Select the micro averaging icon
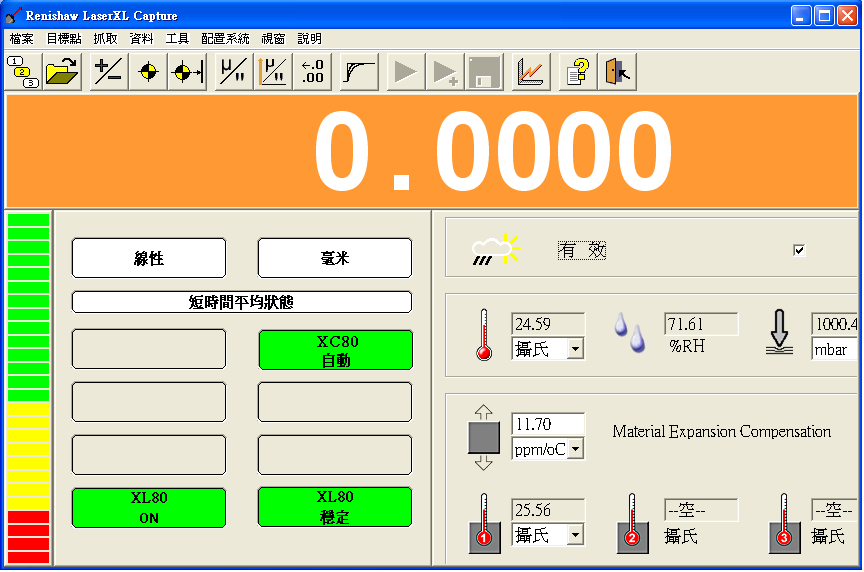Viewport: 864px width, 572px height. (234, 72)
